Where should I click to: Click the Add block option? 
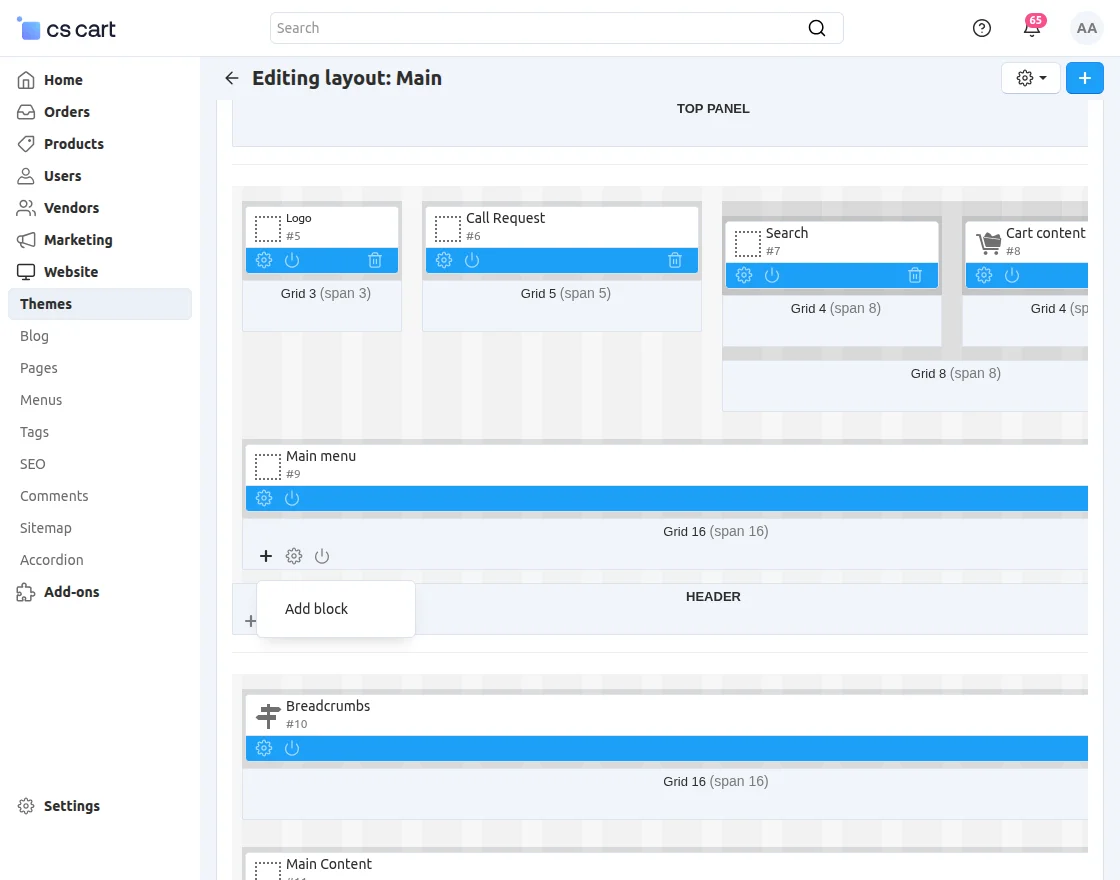coord(316,608)
